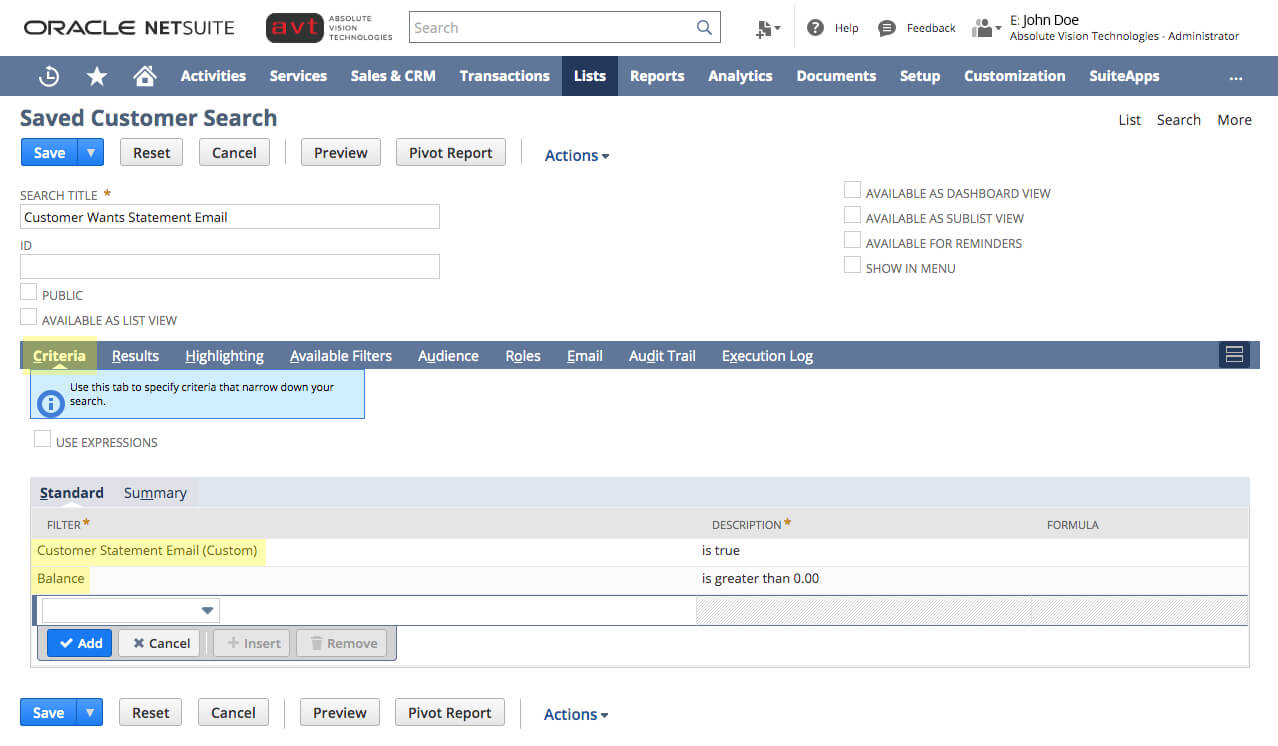
Task: Open the Reports menu in the navigation bar
Action: pyautogui.click(x=657, y=75)
